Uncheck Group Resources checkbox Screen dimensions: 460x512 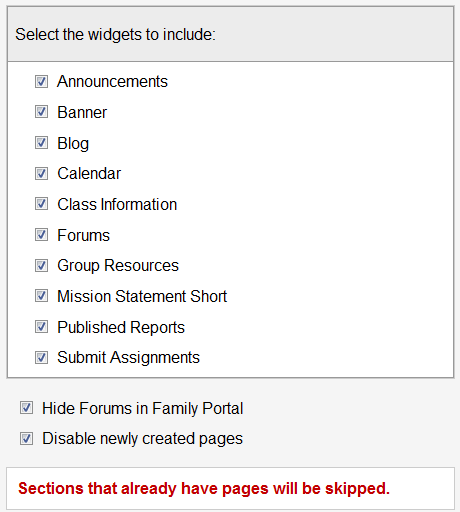tap(41, 266)
